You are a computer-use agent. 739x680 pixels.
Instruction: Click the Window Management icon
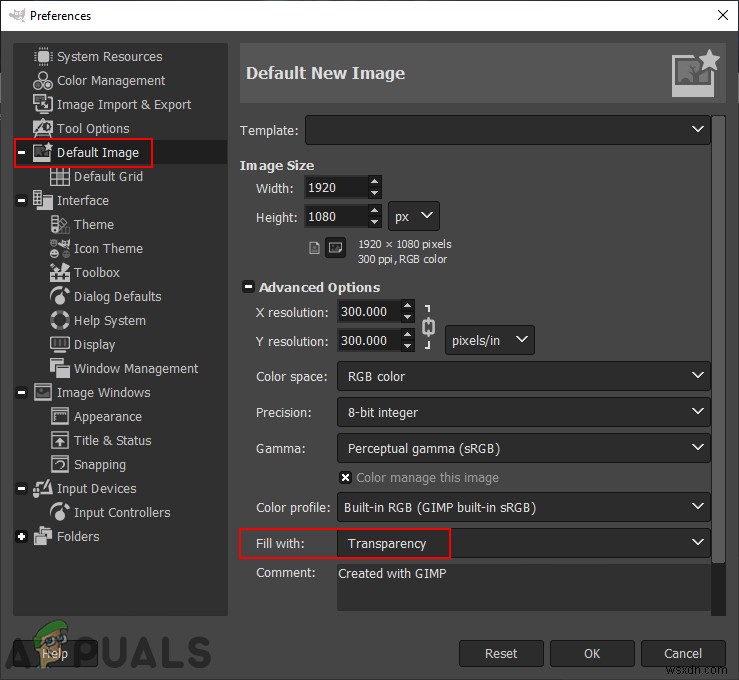click(60, 368)
